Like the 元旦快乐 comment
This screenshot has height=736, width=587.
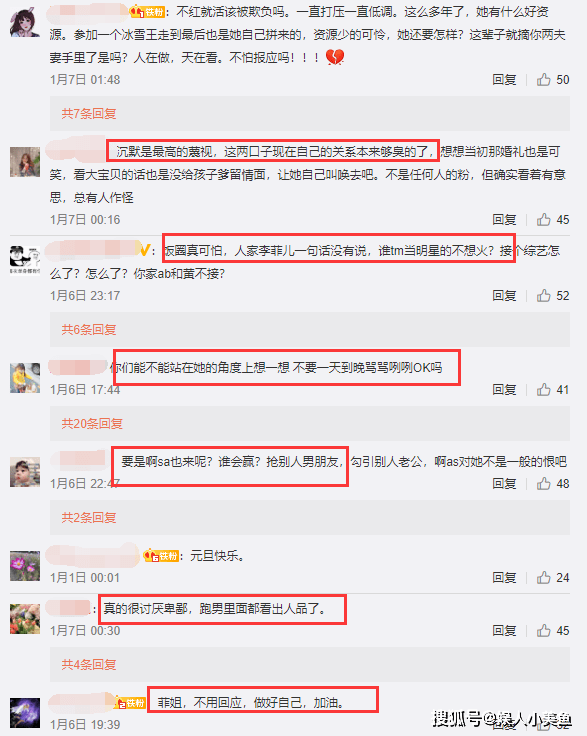(543, 577)
